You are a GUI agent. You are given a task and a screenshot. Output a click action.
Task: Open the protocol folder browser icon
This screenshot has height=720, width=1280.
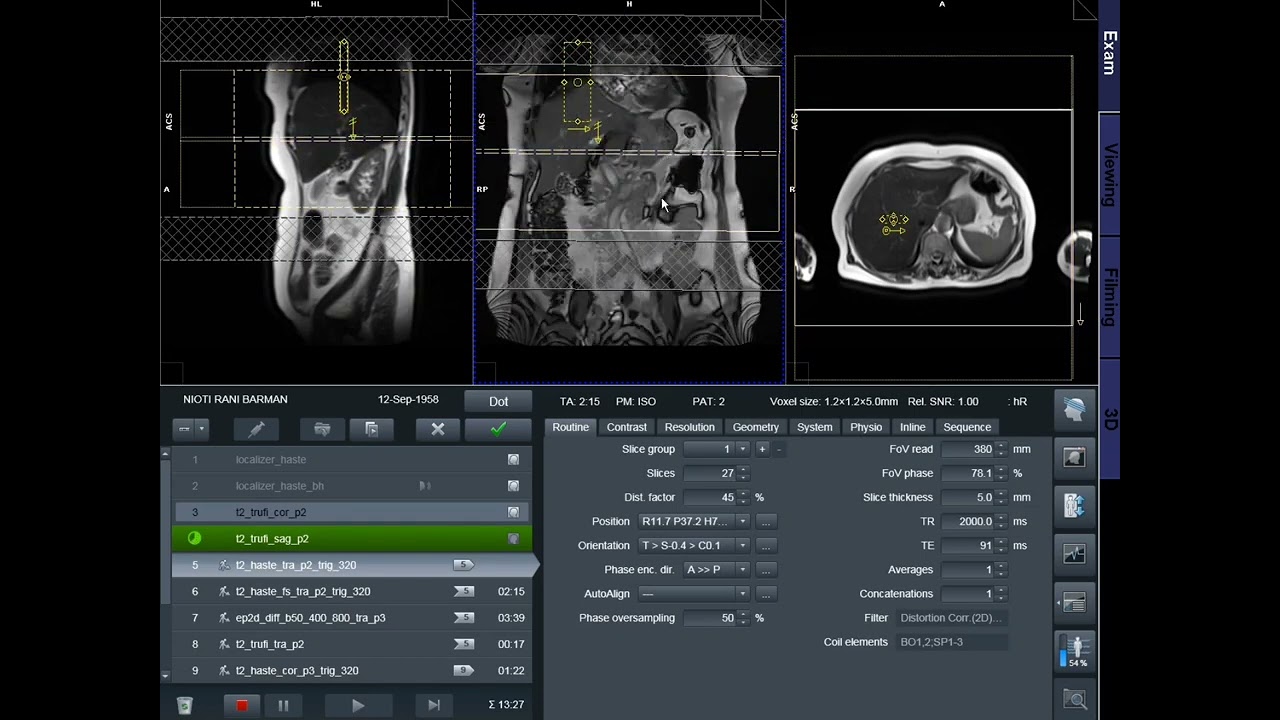click(322, 429)
